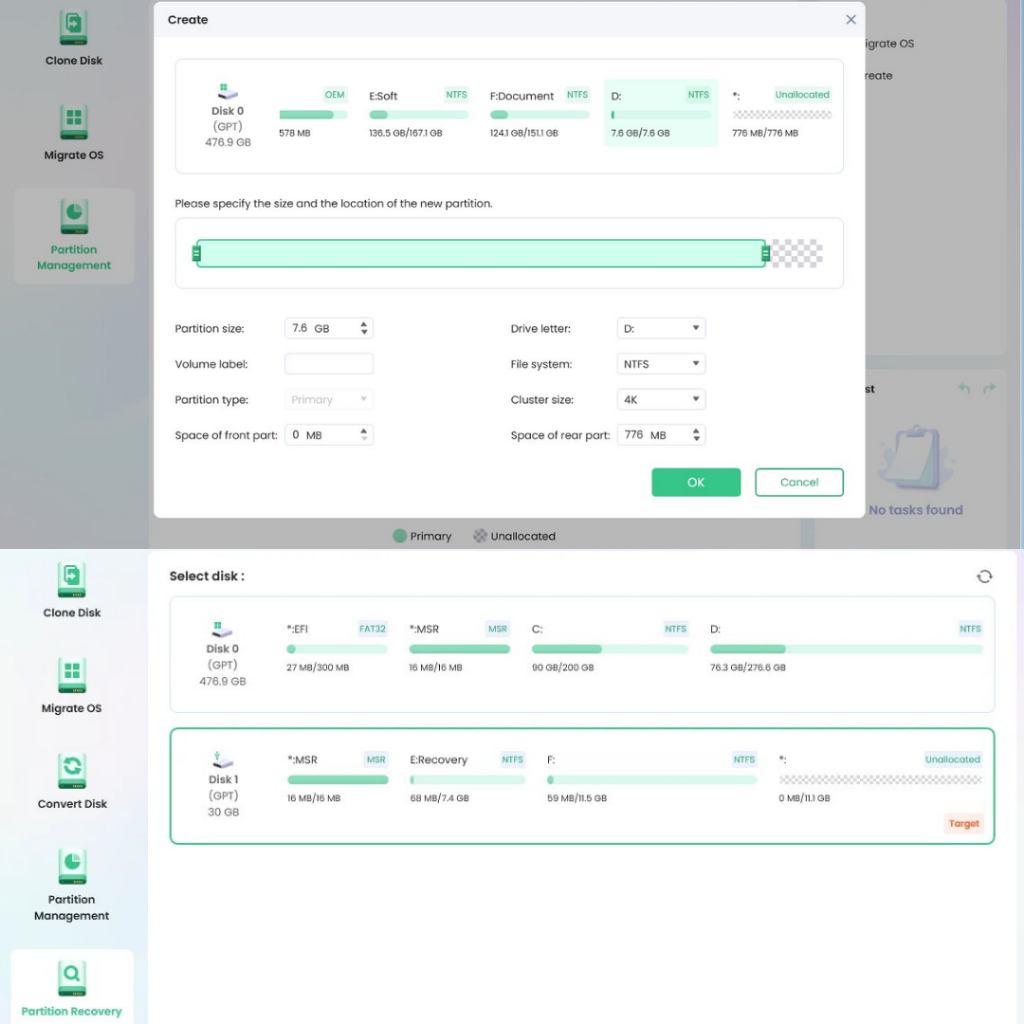Click the OK button in Create dialog
Image resolution: width=1024 pixels, height=1024 pixels.
[696, 482]
